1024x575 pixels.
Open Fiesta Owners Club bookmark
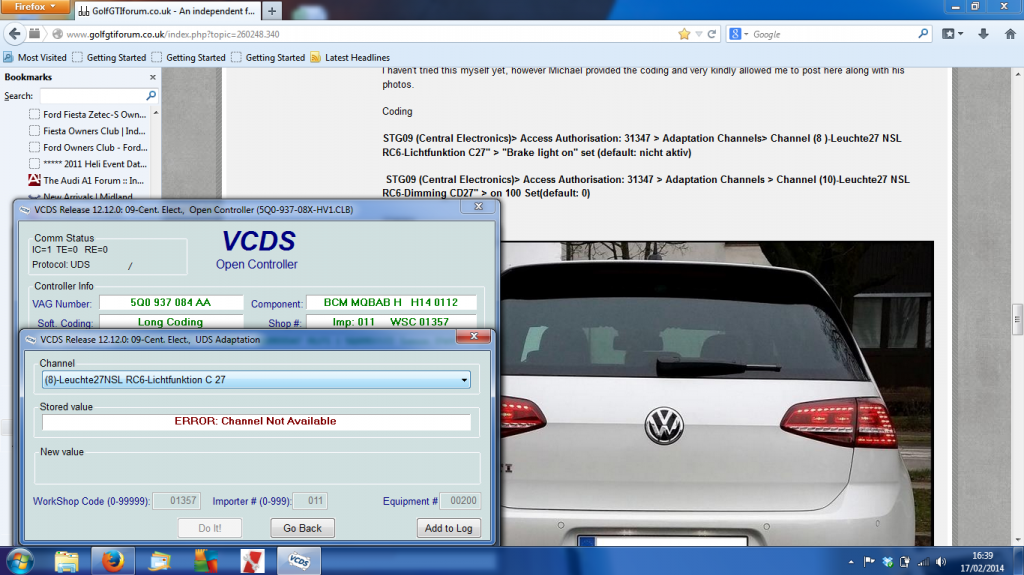pyautogui.click(x=88, y=131)
